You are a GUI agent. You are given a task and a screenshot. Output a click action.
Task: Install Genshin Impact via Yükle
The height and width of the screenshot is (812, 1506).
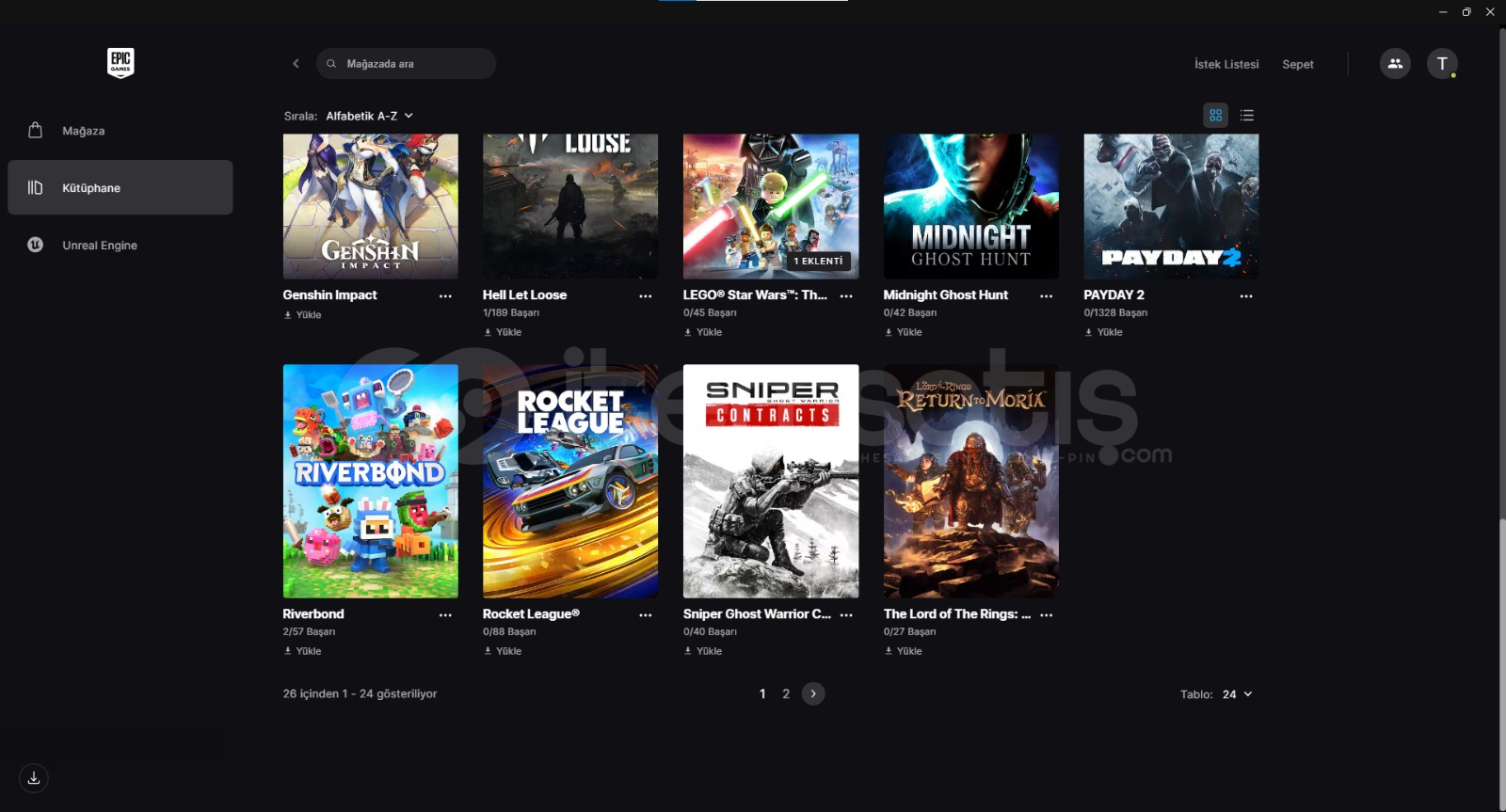coord(303,315)
